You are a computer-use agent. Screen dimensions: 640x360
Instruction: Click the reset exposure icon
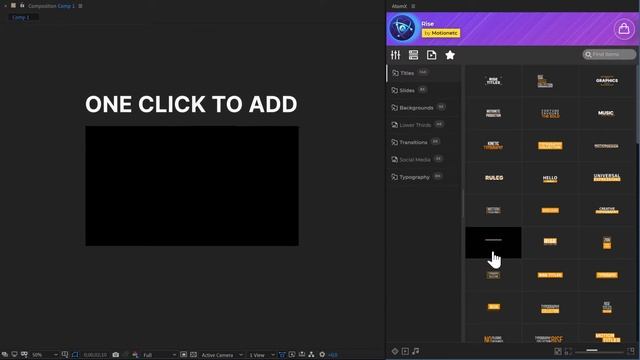[322, 355]
